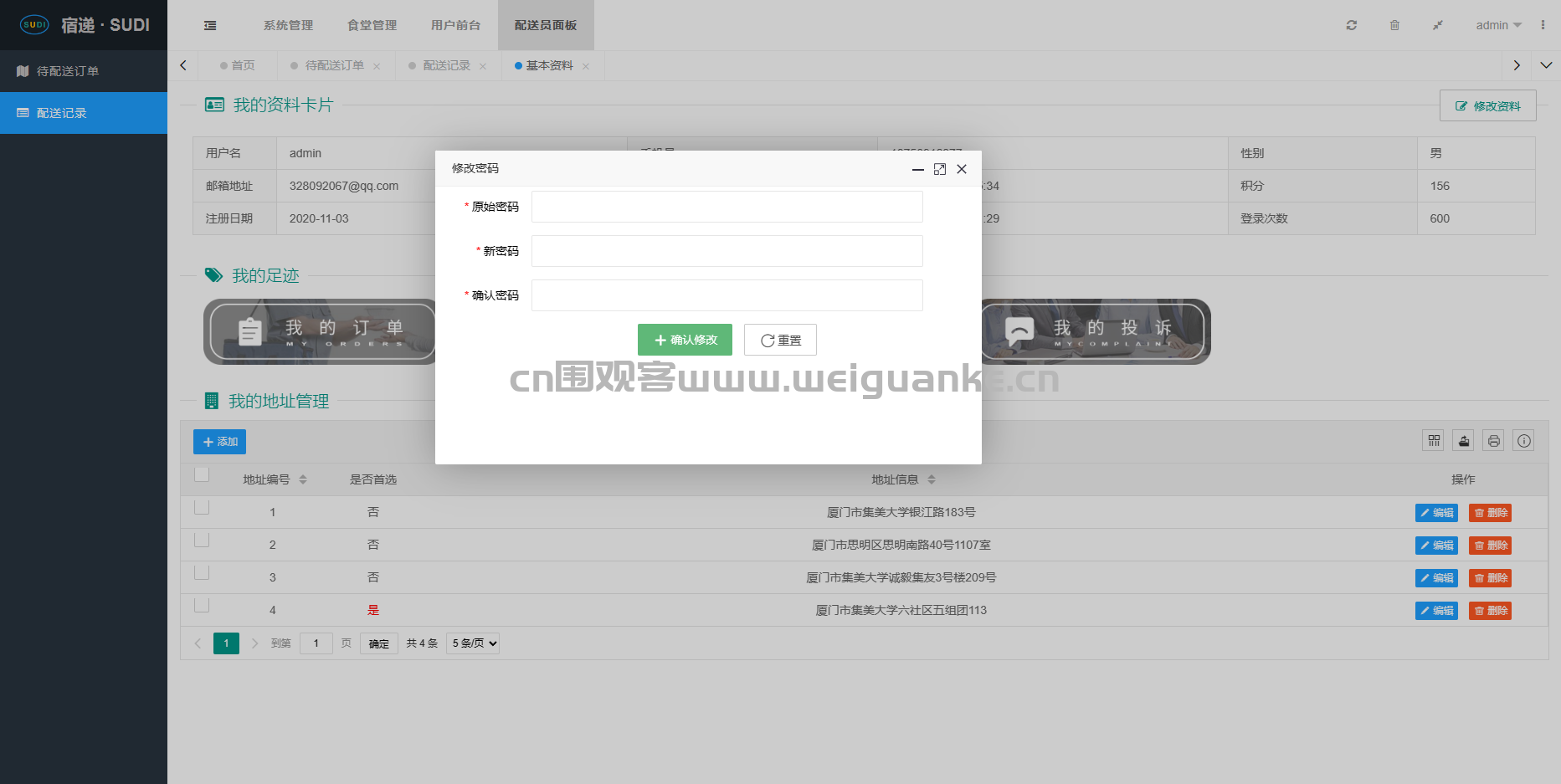
Task: Click the trash icon in top bar
Action: click(x=1394, y=25)
